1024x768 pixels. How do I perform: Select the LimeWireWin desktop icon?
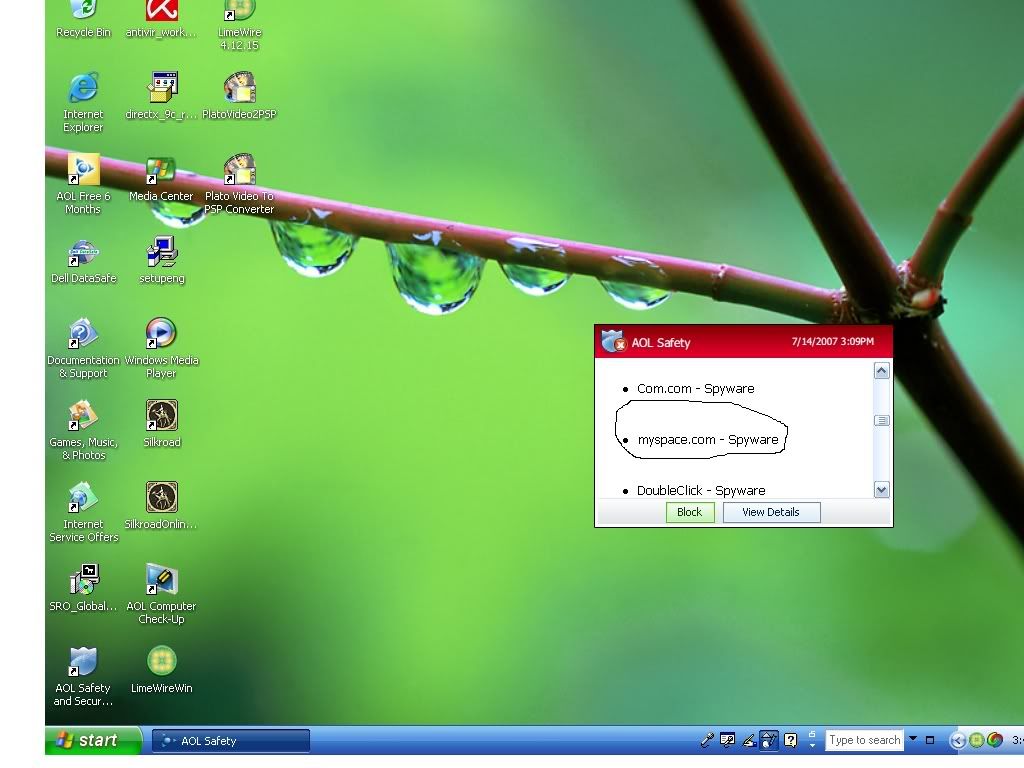tap(161, 661)
